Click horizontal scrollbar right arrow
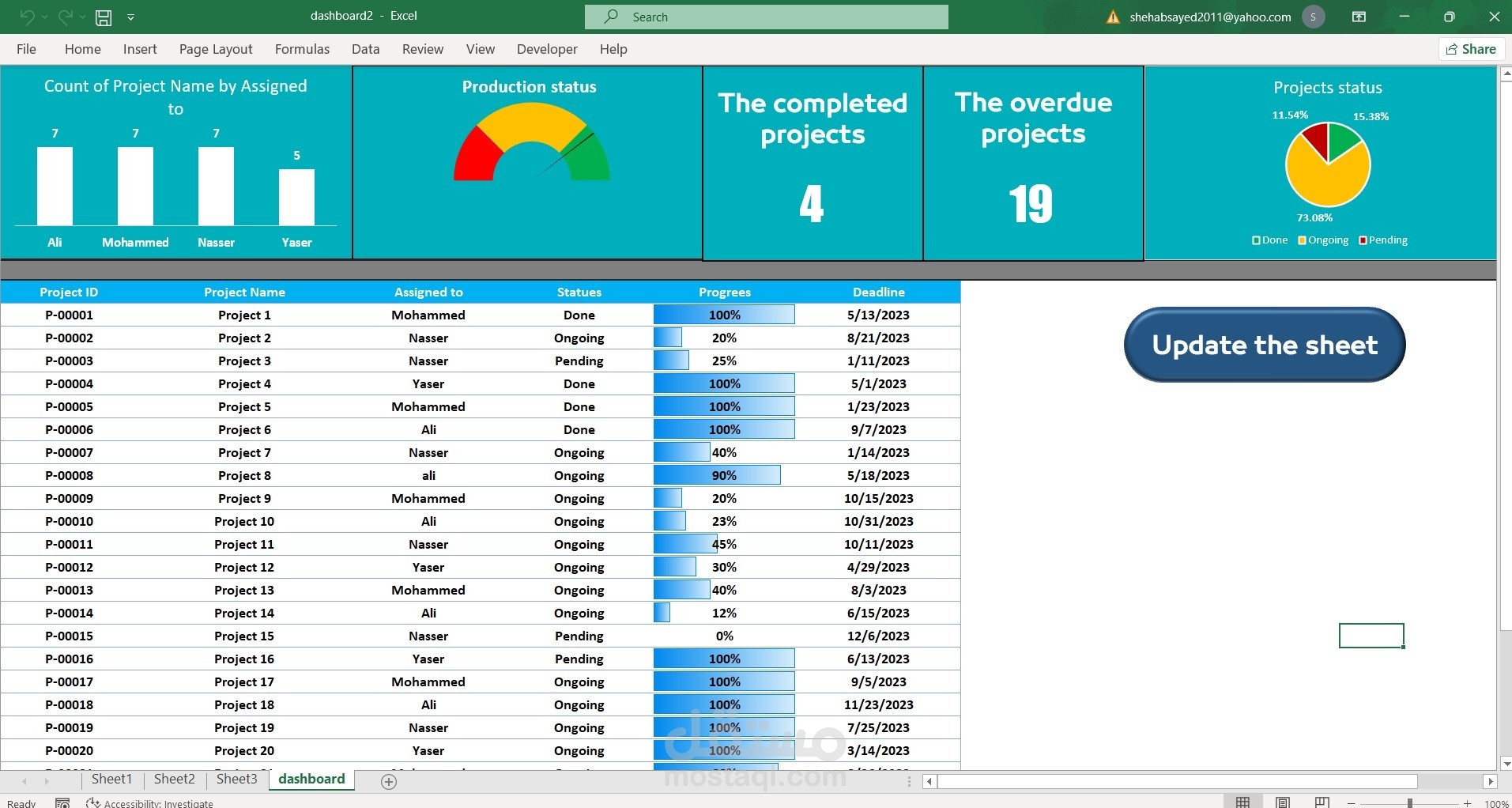Image resolution: width=1512 pixels, height=808 pixels. (1491, 781)
